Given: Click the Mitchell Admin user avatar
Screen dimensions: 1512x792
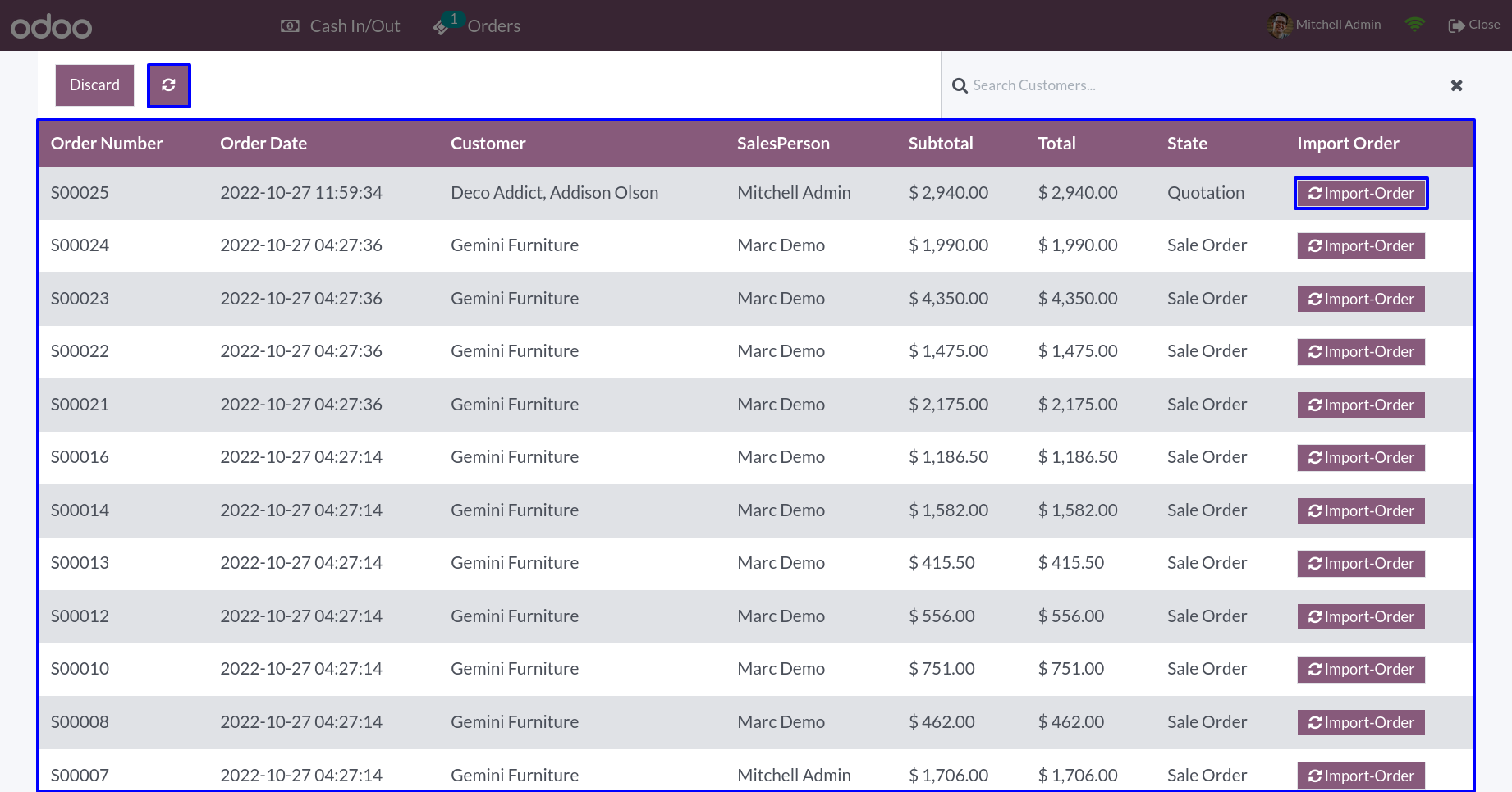Looking at the screenshot, I should (1278, 25).
